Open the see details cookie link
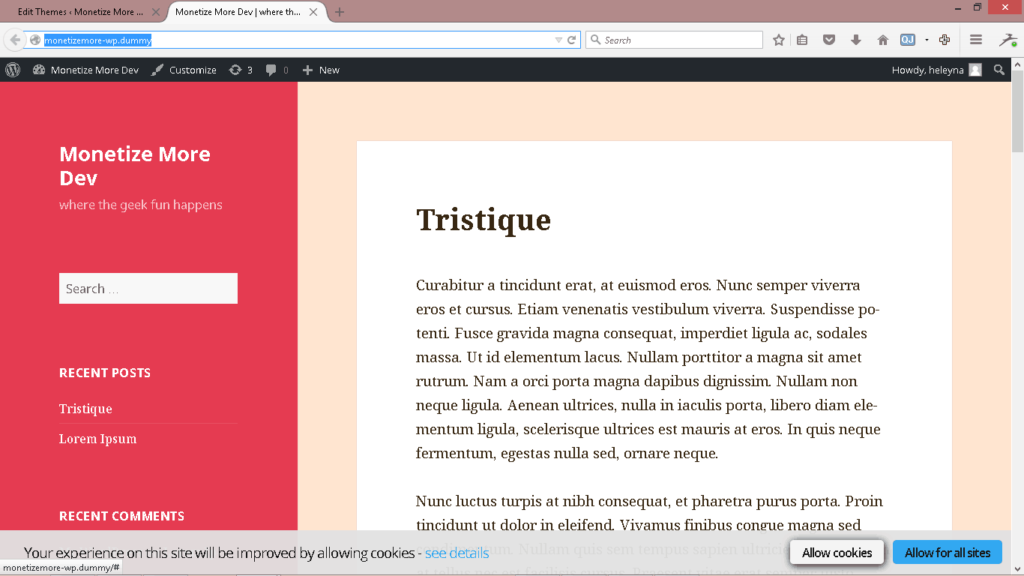This screenshot has width=1024, height=576. point(456,553)
